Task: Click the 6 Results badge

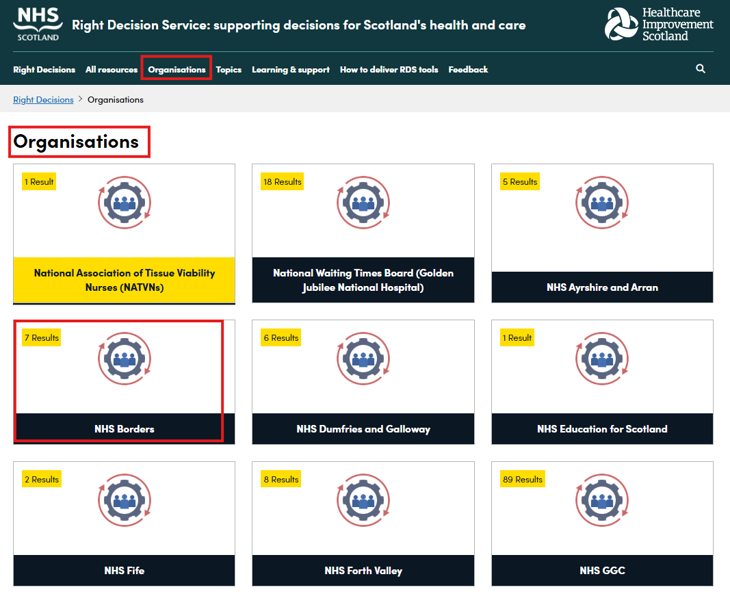Action: 281,338
